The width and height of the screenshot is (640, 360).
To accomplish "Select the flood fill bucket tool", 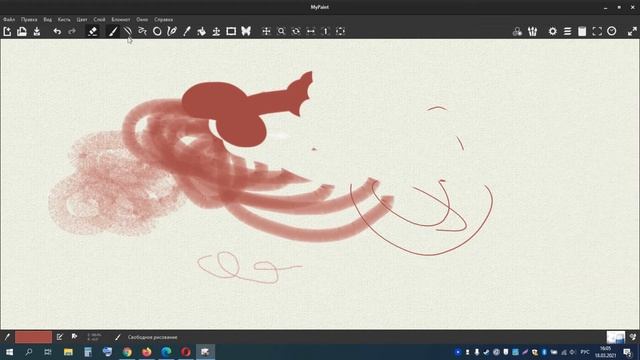I will point(201,31).
